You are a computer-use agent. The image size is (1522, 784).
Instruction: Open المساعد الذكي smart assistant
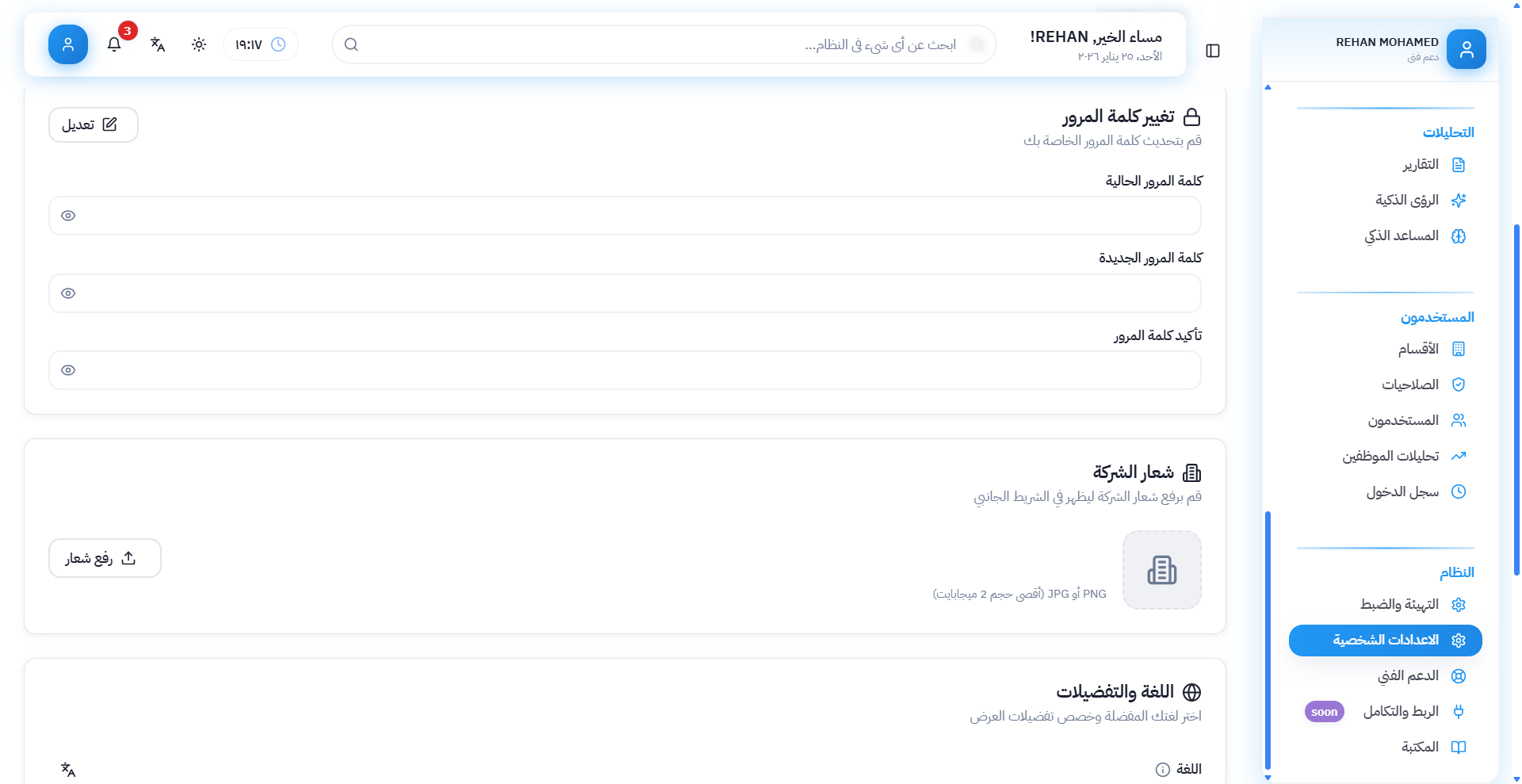click(1402, 236)
